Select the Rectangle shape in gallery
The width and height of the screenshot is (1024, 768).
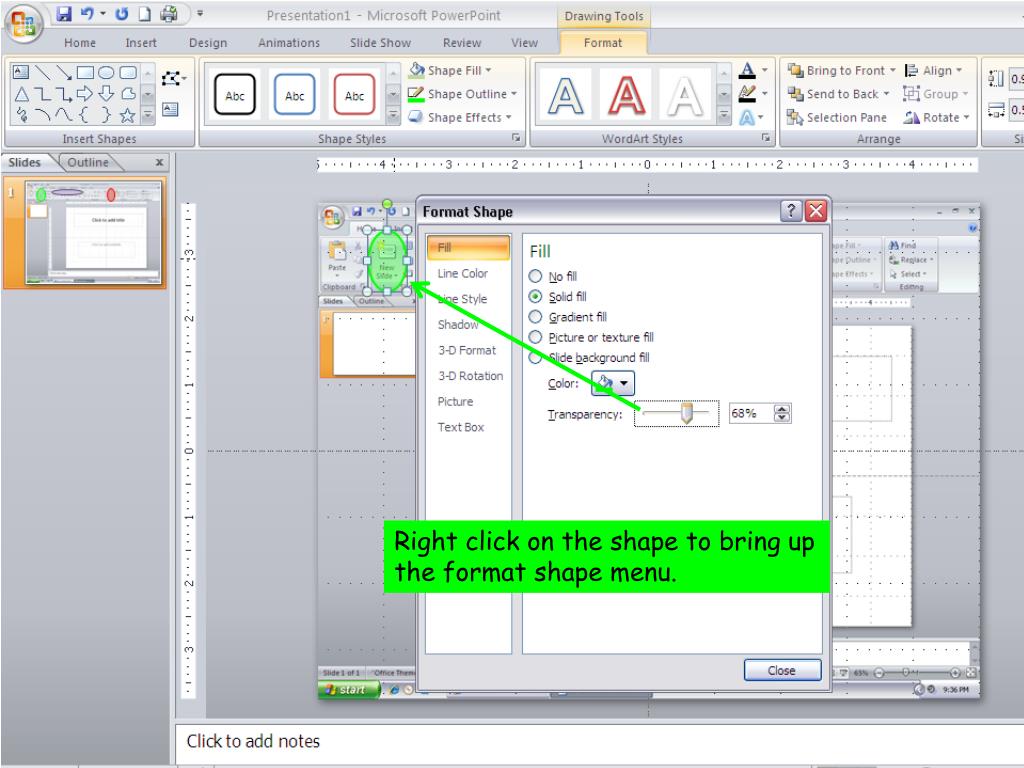85,72
